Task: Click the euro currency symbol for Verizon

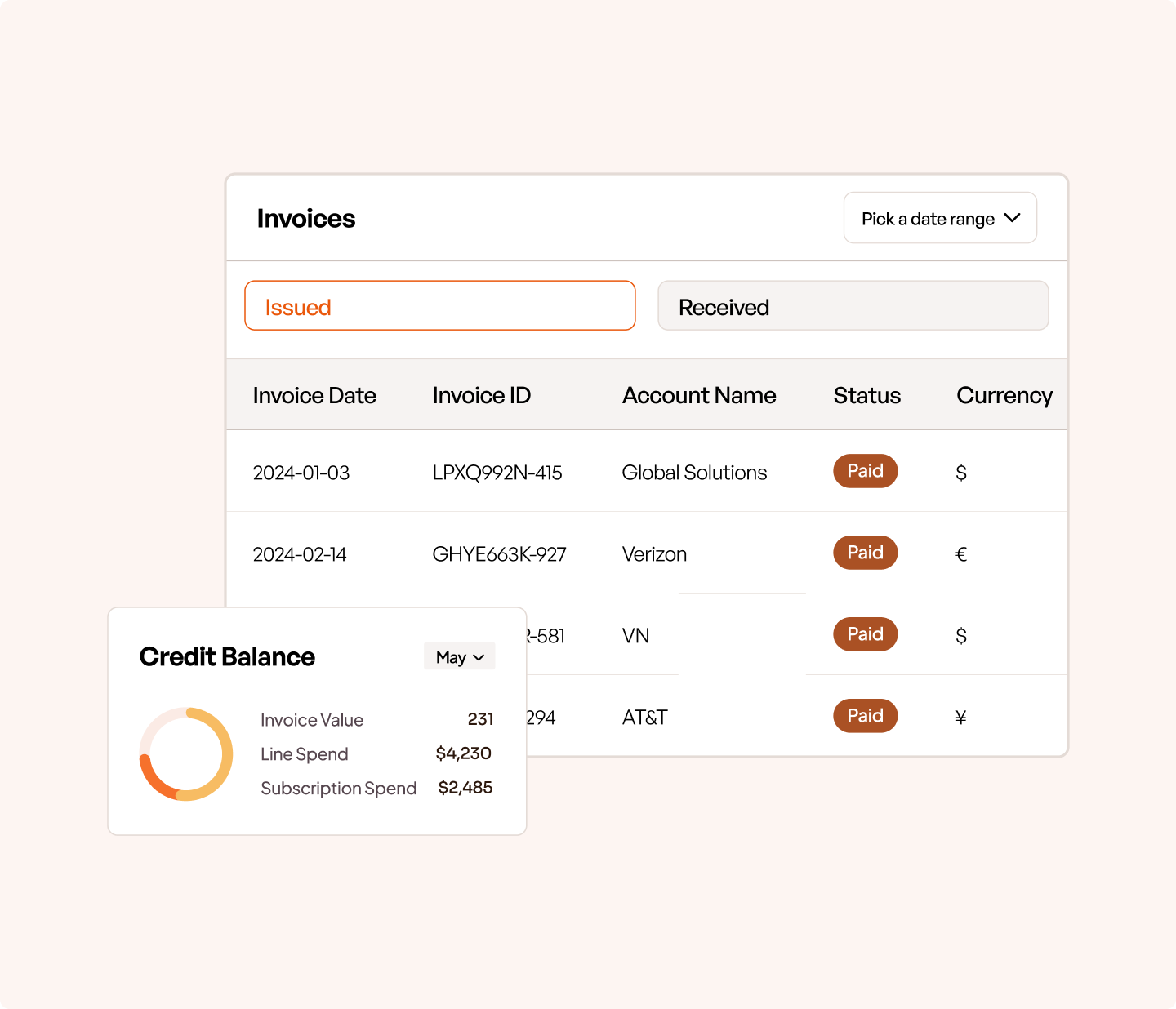Action: [x=961, y=555]
